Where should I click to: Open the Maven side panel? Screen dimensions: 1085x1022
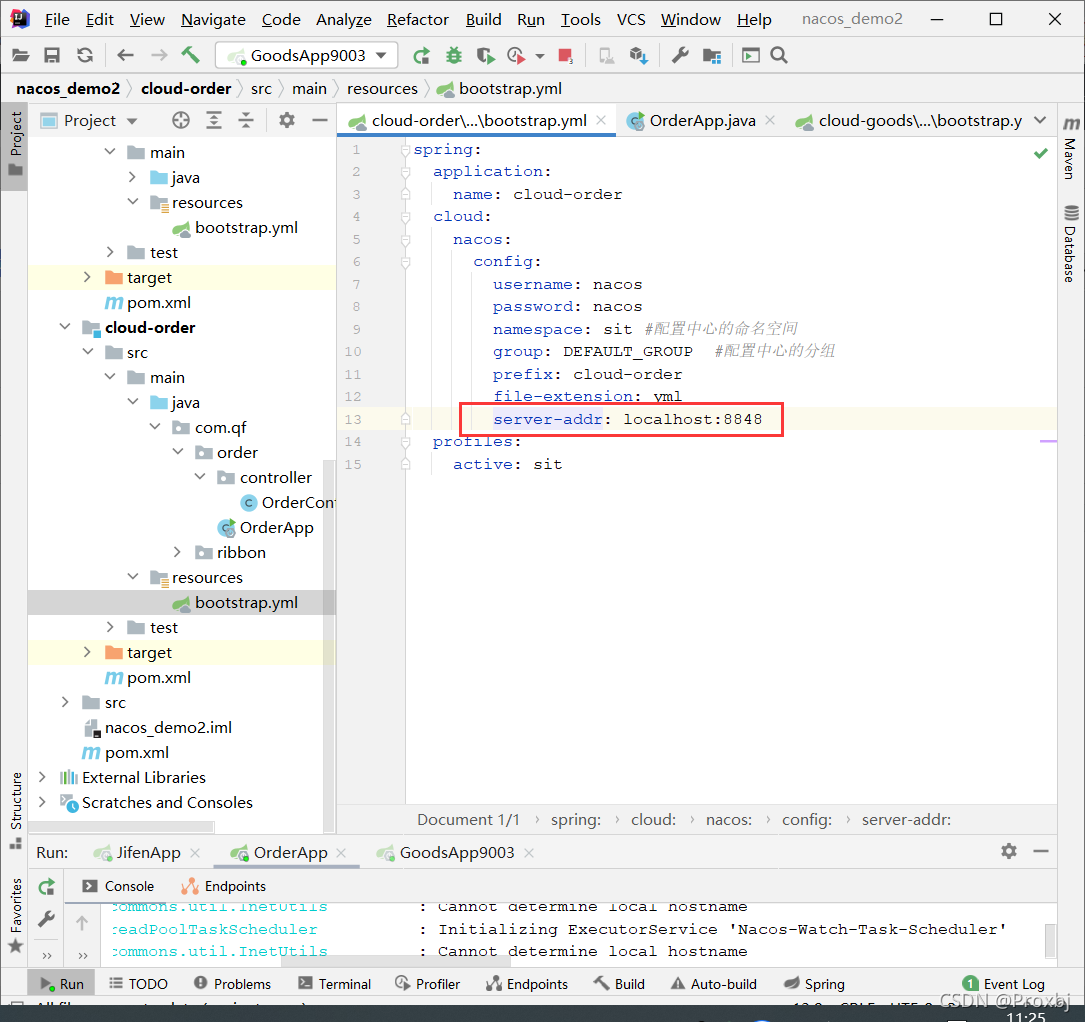[x=1070, y=148]
